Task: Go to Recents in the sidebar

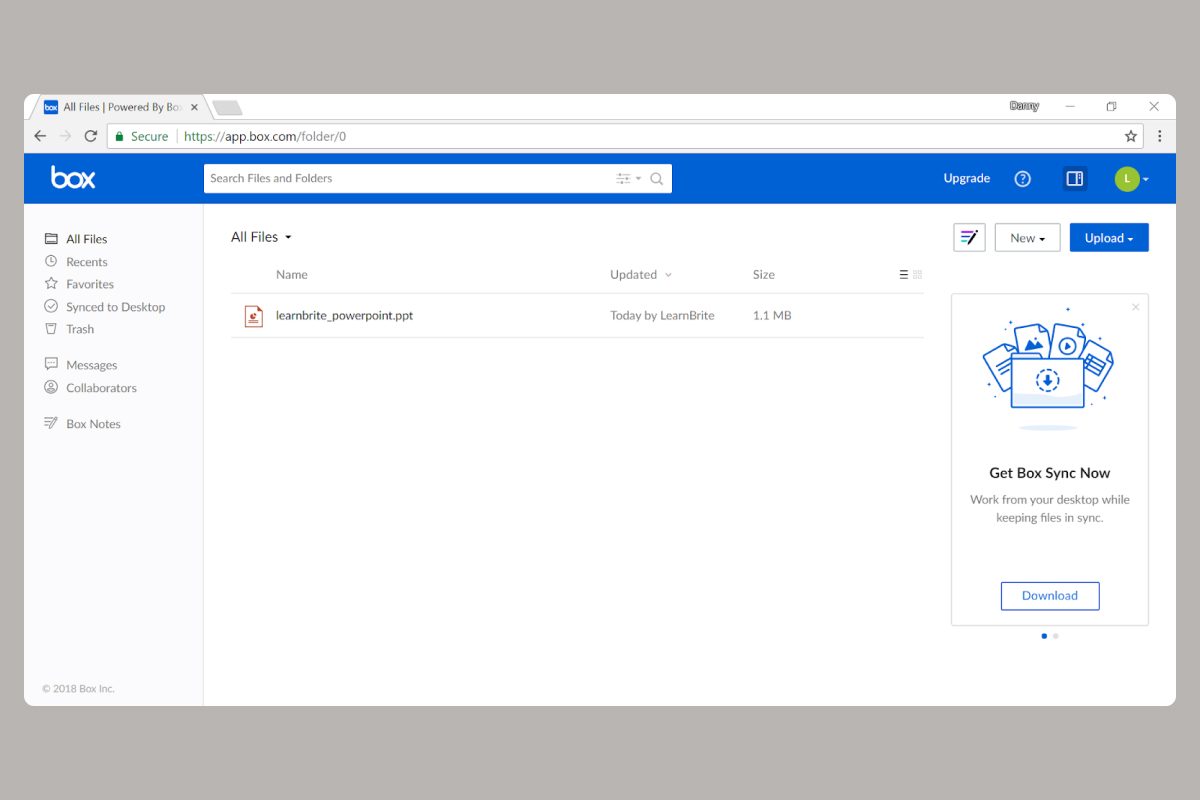Action: pyautogui.click(x=86, y=262)
